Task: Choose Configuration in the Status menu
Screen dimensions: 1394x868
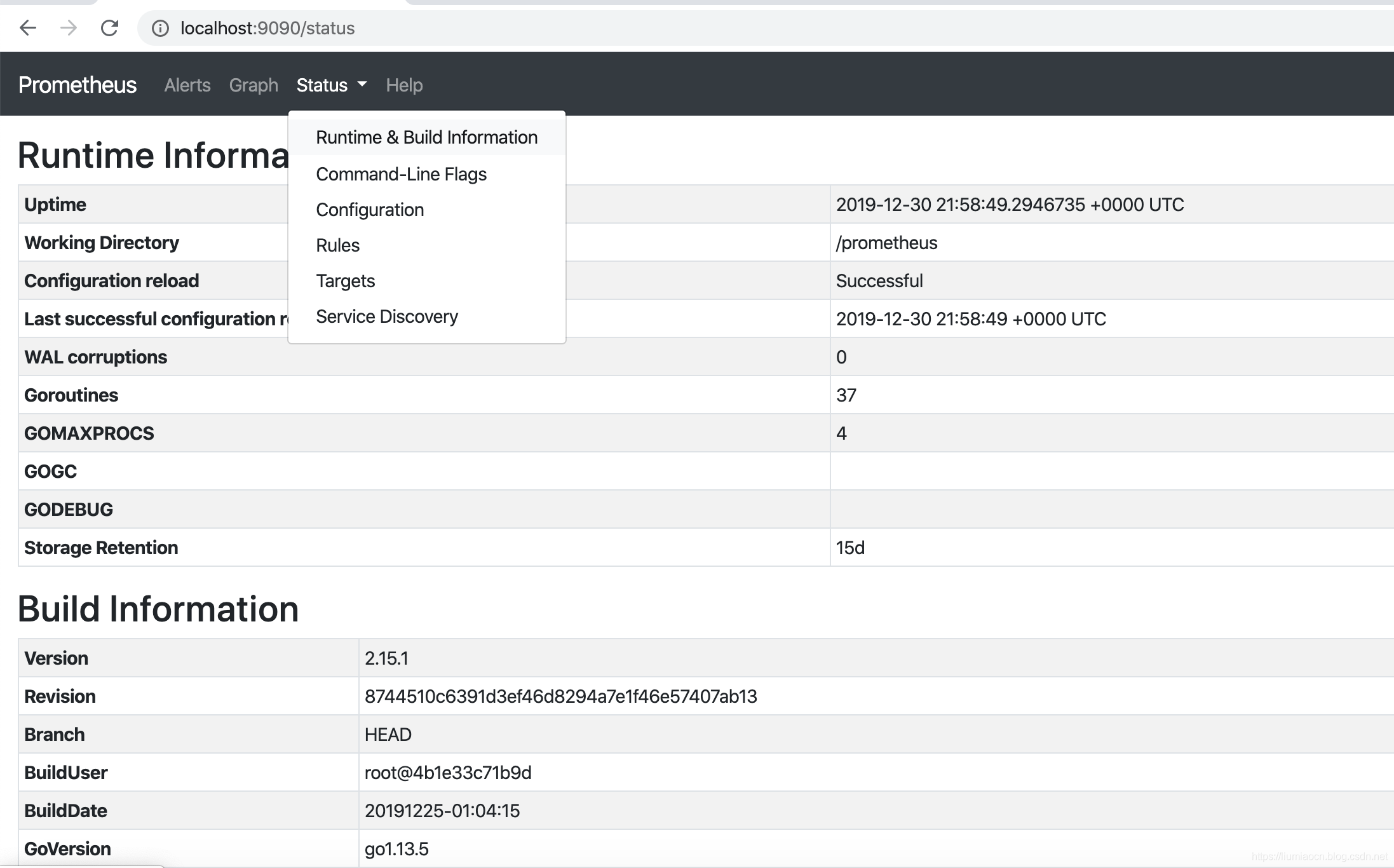Action: coord(427,210)
